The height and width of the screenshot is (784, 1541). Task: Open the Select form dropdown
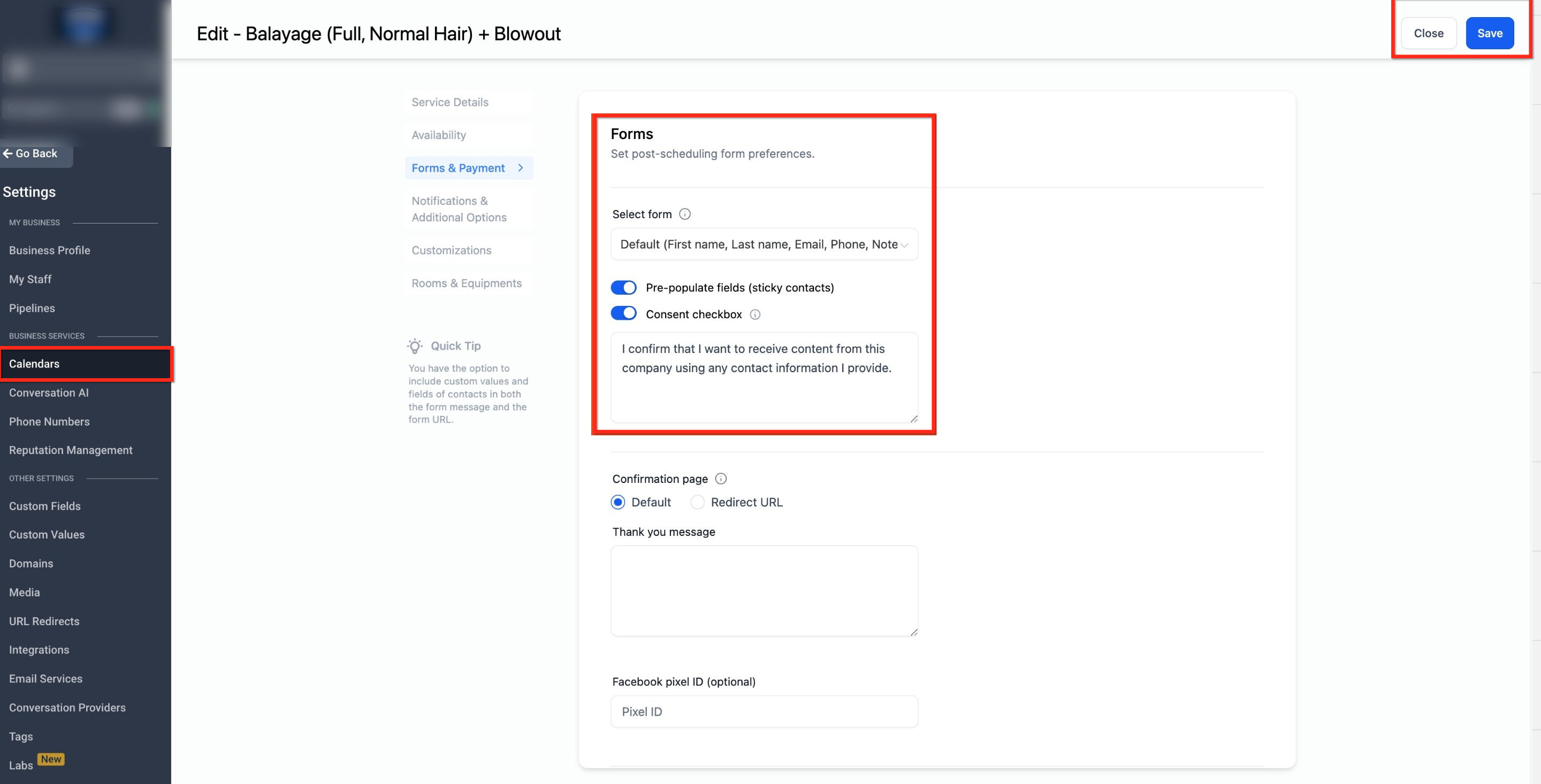click(764, 244)
